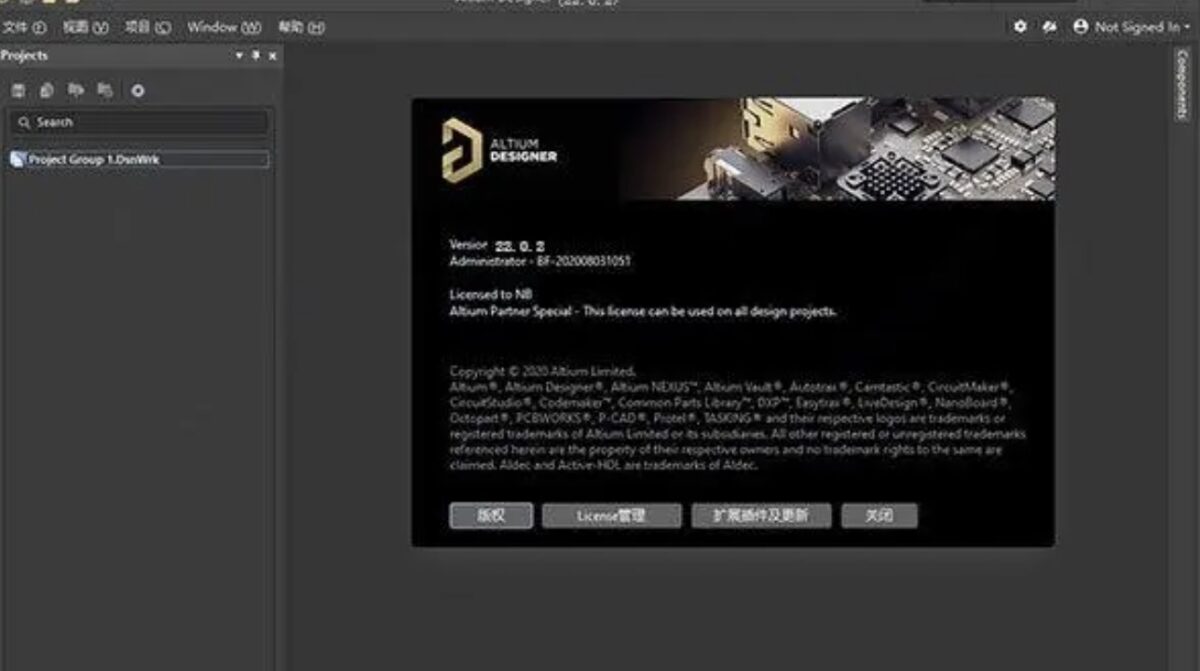The height and width of the screenshot is (671, 1200).
Task: Expand the Not Signed In dropdown
Action: coord(1187,28)
